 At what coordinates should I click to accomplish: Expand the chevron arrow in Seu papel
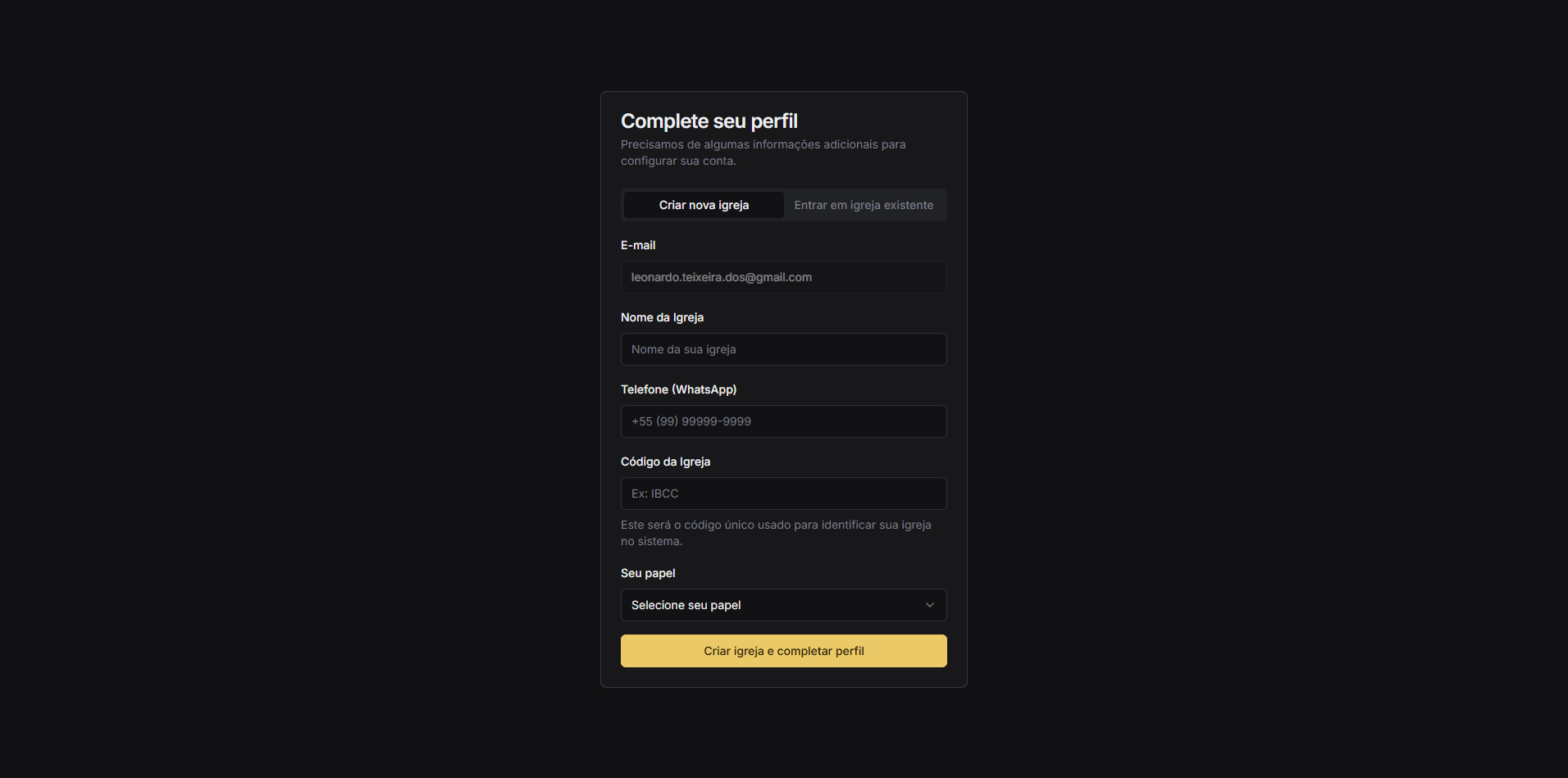coord(929,605)
